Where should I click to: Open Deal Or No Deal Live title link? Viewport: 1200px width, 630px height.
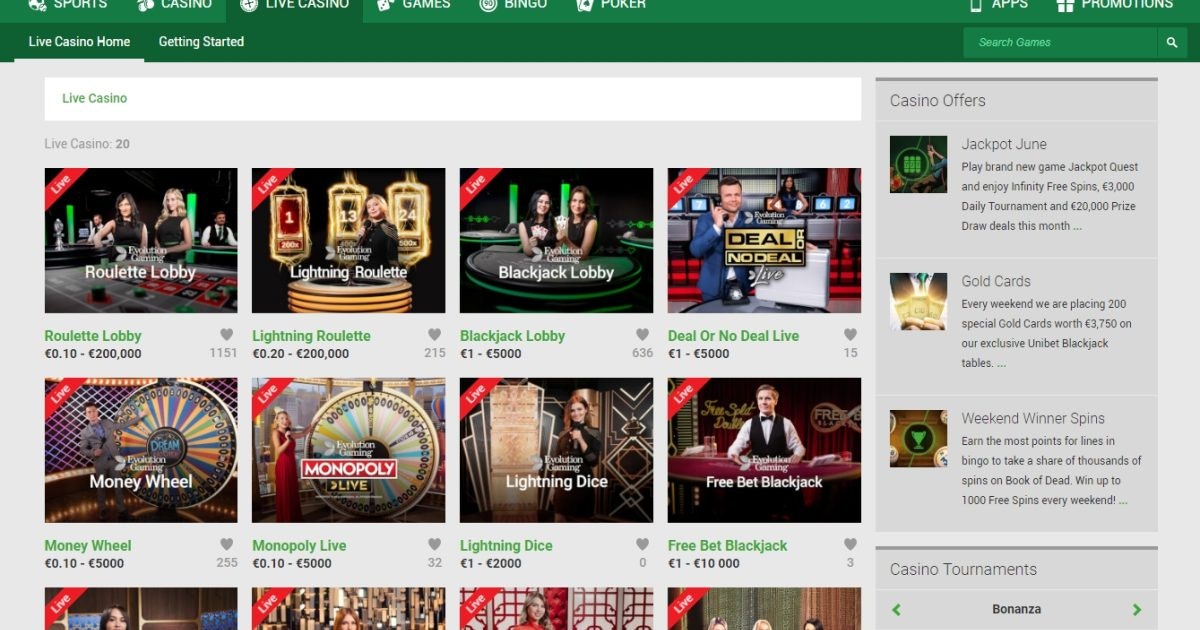[733, 336]
